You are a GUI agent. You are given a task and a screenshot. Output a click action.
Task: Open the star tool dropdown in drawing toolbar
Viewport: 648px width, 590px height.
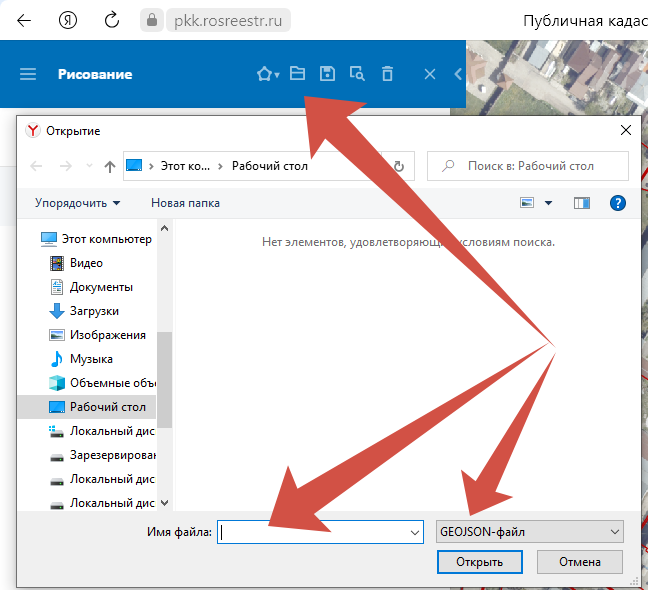coord(267,74)
